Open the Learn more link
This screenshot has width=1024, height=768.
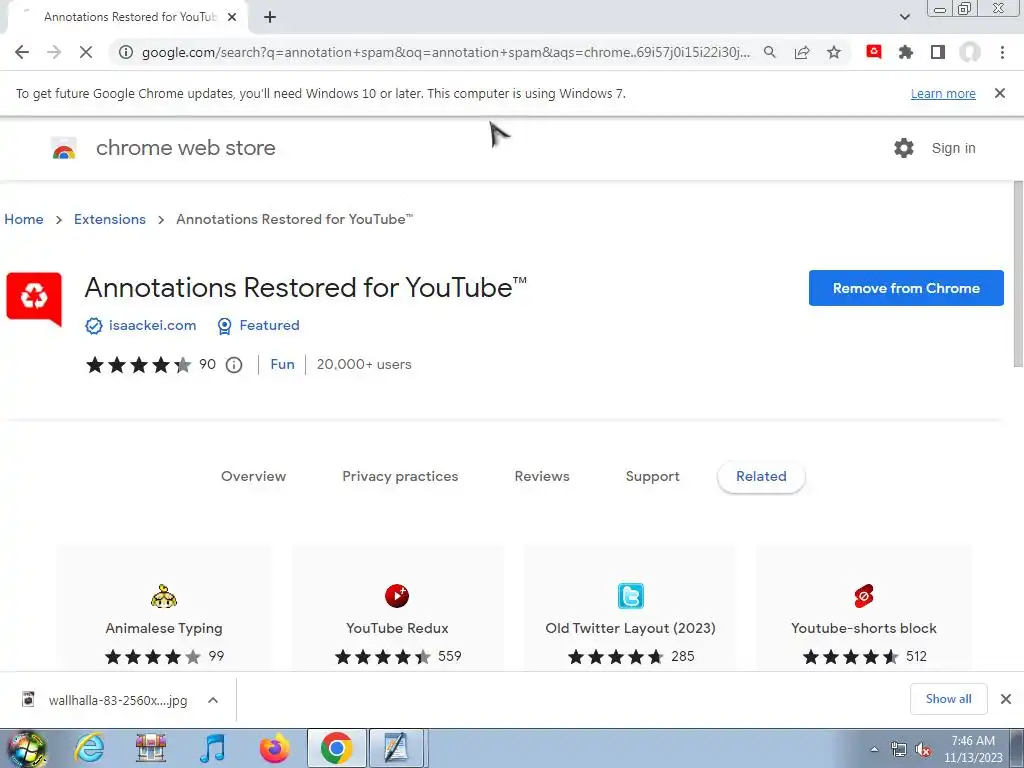click(x=943, y=93)
